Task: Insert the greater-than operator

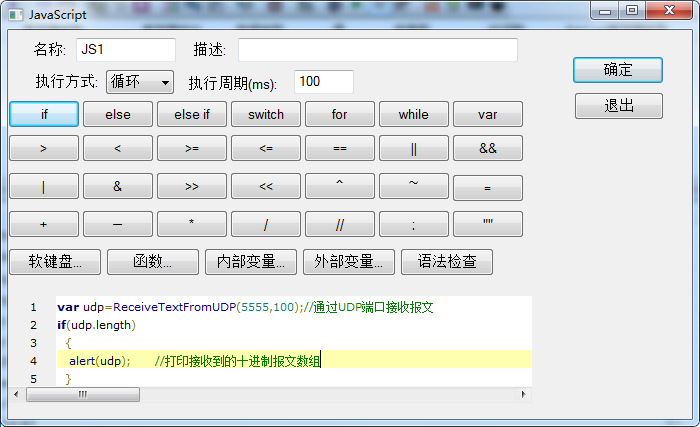Action: pos(44,148)
